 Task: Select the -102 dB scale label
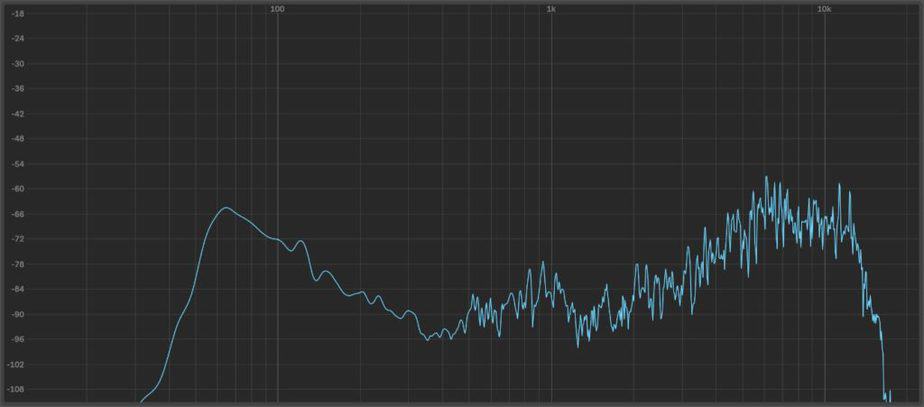[x=17, y=364]
